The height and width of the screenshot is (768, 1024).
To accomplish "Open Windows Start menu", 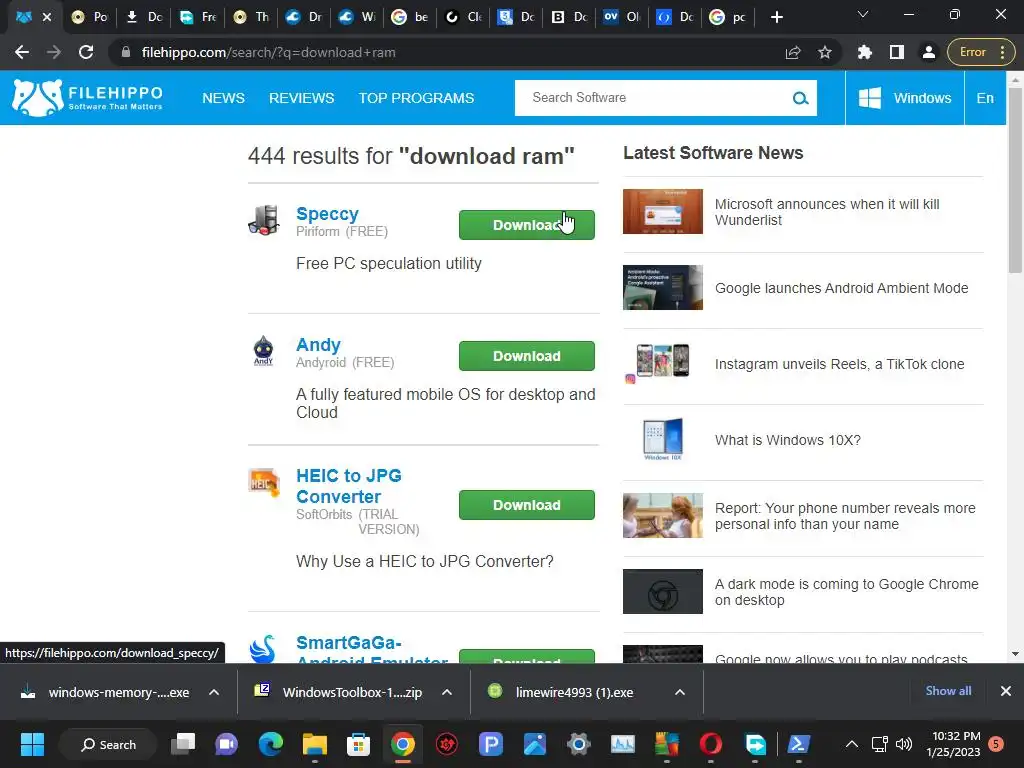I will (32, 744).
